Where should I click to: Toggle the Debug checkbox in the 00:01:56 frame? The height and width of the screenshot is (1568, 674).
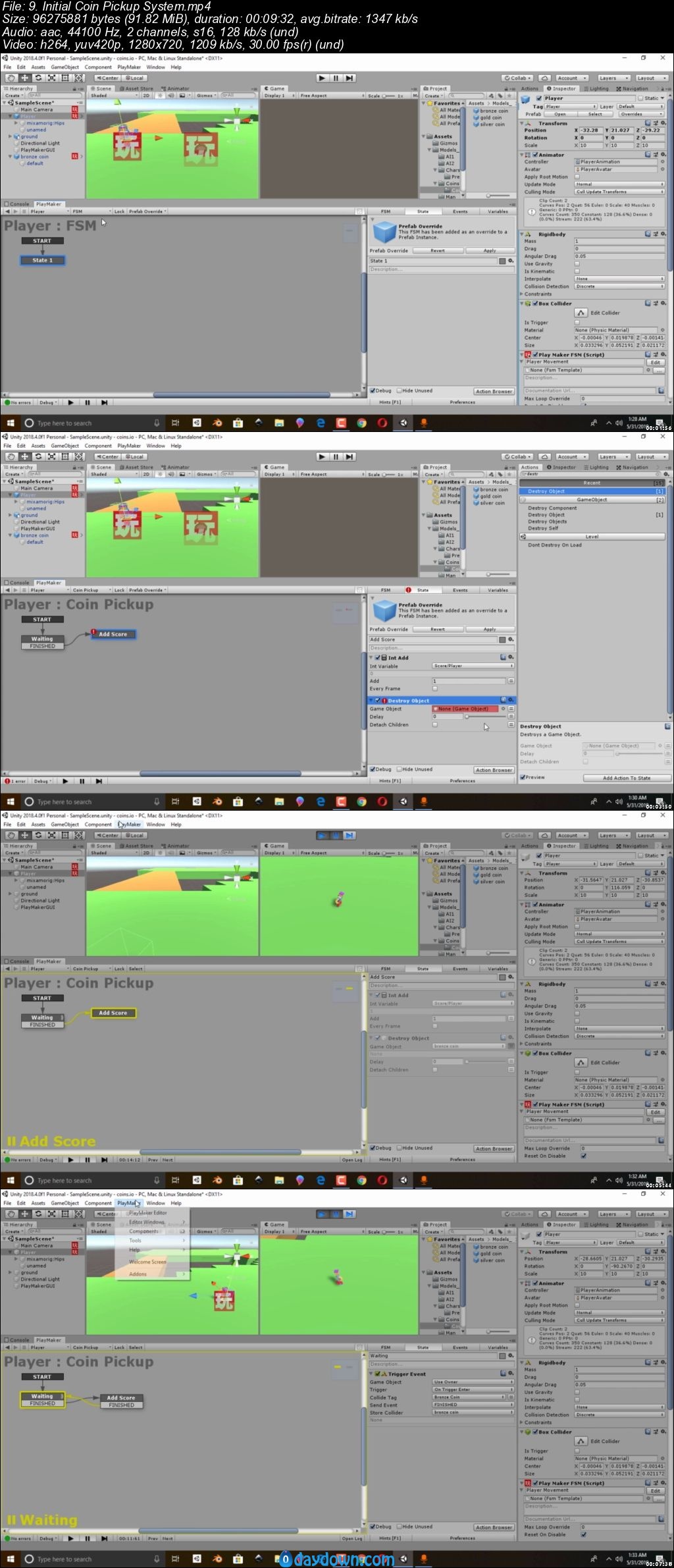[372, 391]
